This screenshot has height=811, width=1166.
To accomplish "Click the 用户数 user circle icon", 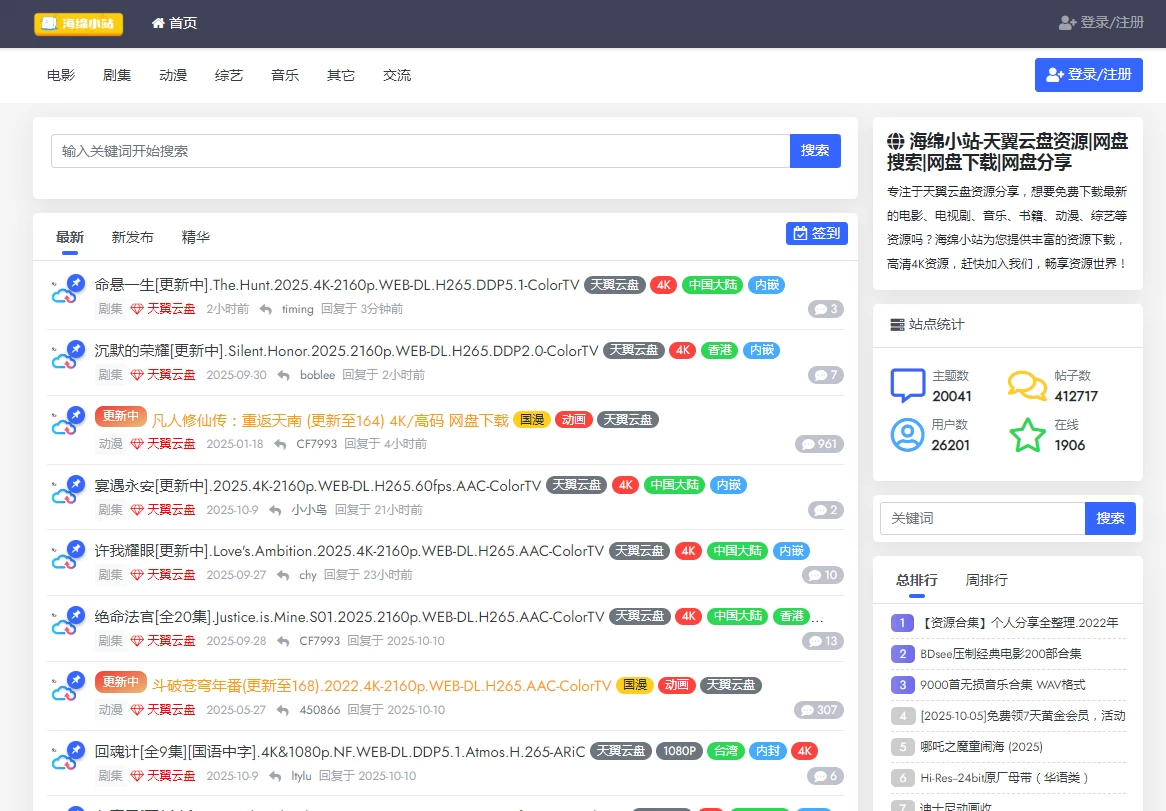I will coord(907,435).
